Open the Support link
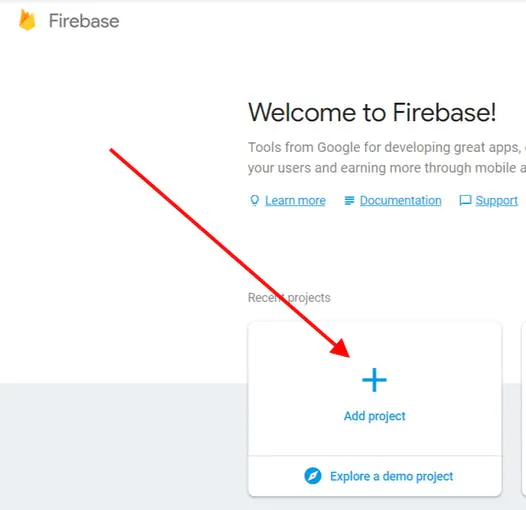 tap(496, 201)
